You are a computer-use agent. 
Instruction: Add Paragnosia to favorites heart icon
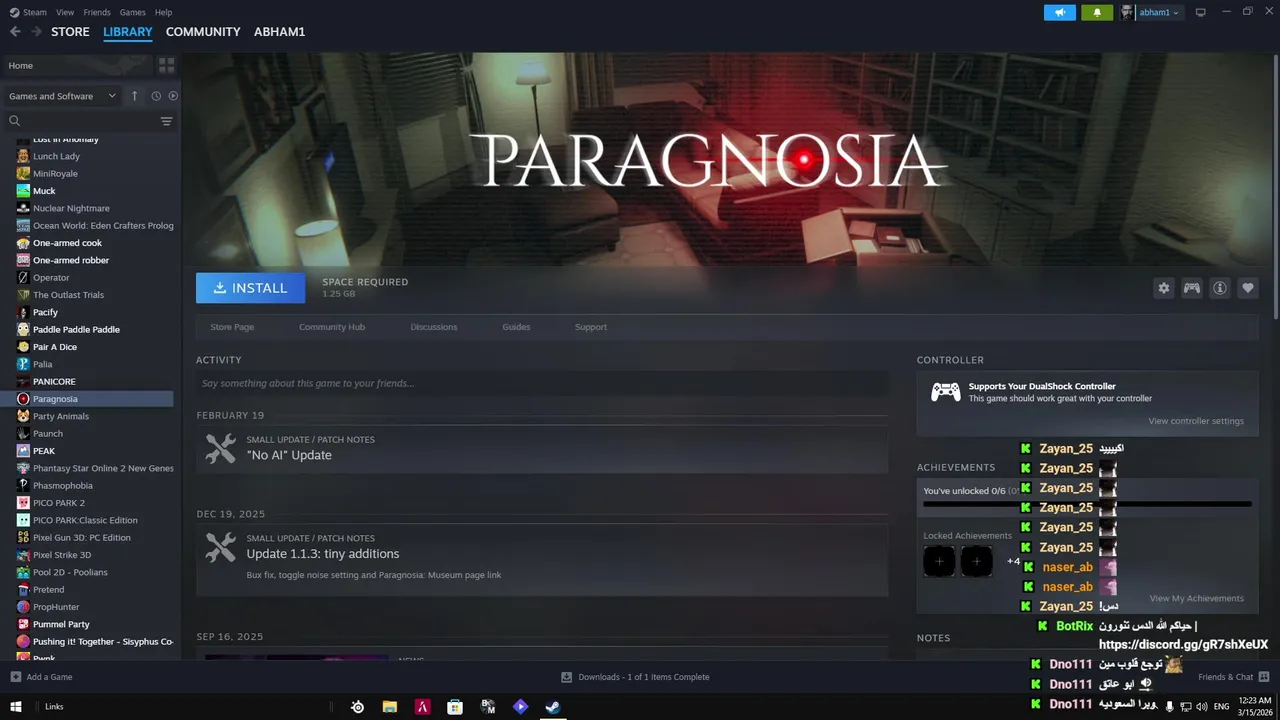point(1248,288)
